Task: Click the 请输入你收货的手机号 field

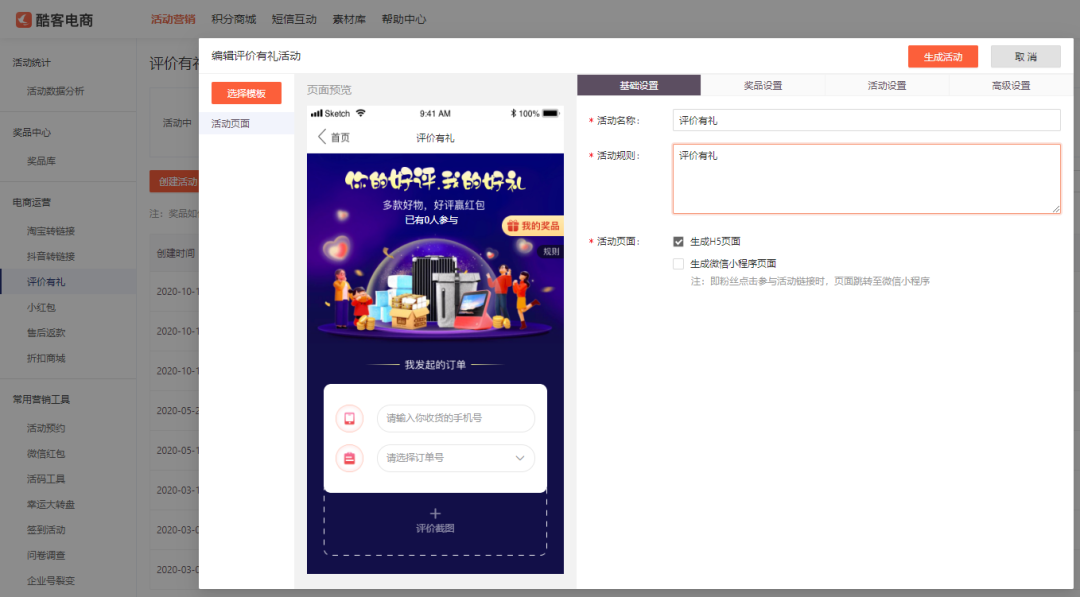Action: (x=456, y=418)
